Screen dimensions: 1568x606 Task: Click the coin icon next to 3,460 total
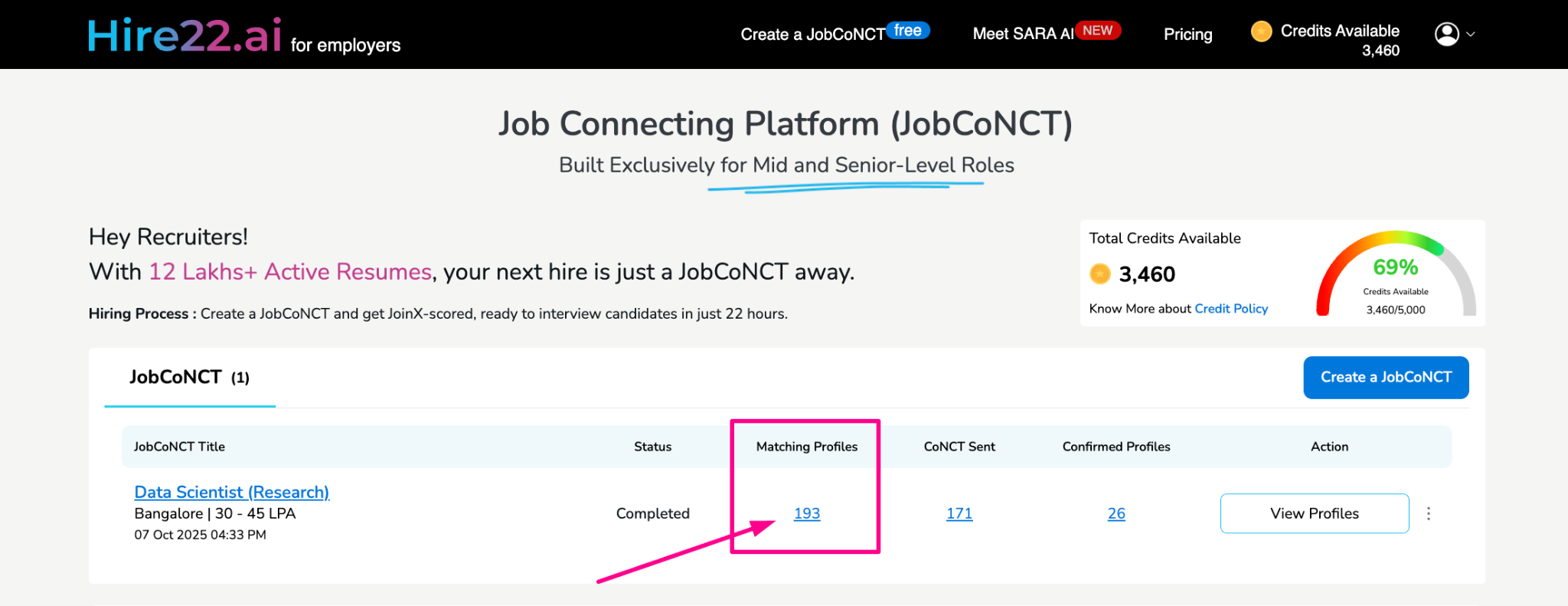(1100, 274)
